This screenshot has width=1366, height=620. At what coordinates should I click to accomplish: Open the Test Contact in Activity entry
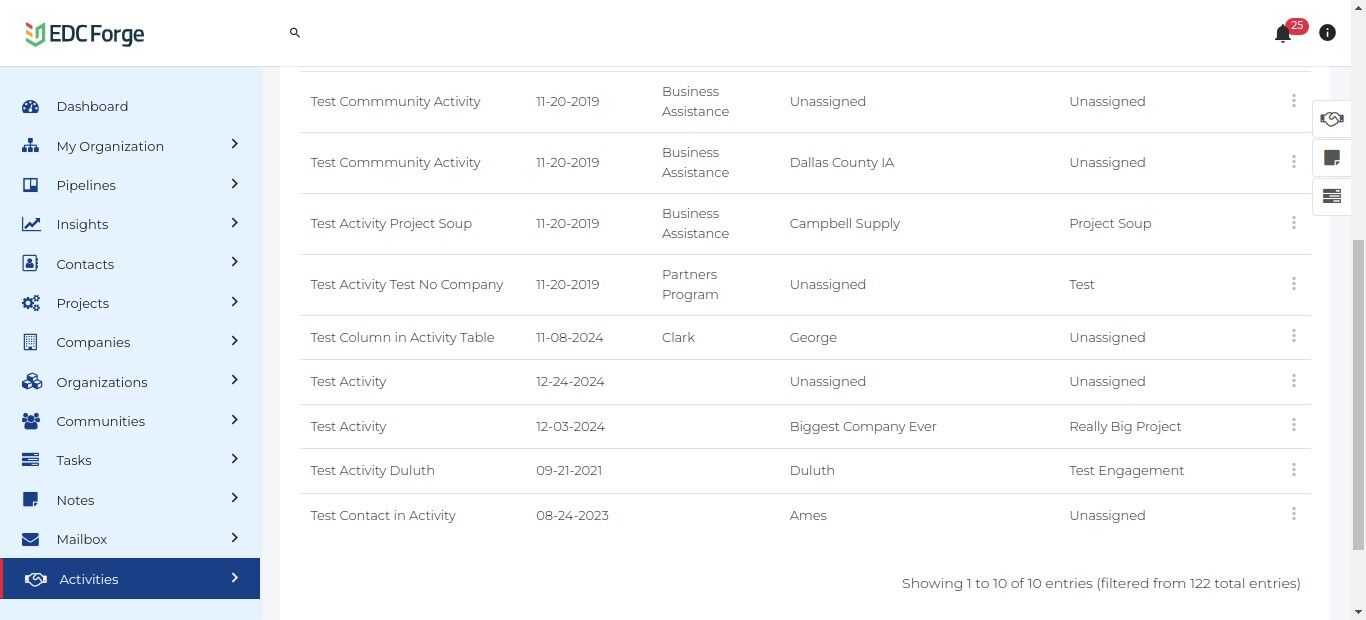click(x=383, y=516)
